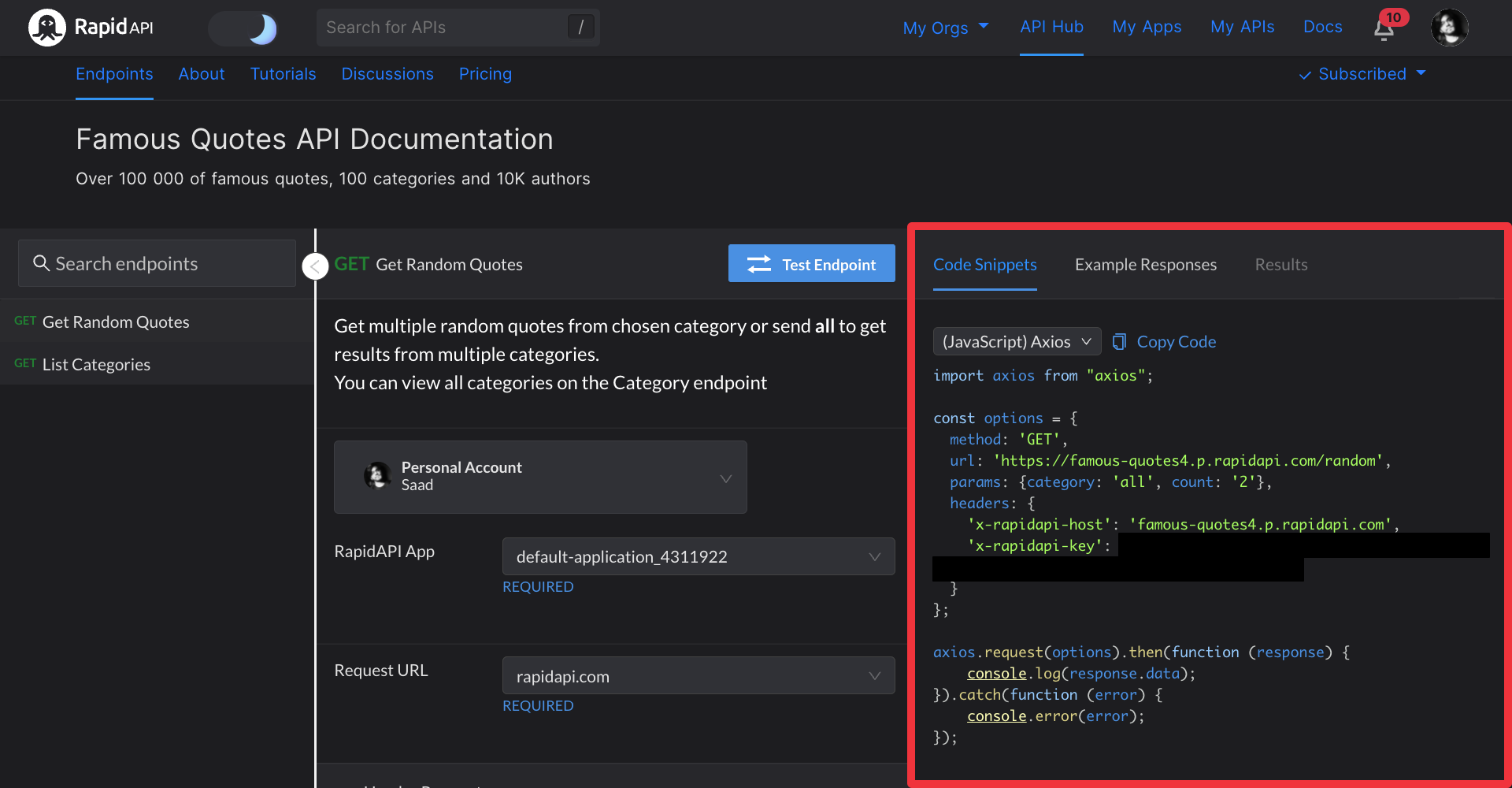Screen dimensions: 1512x788
Task: Click the chevron in the Personal Account box
Action: coord(726,478)
